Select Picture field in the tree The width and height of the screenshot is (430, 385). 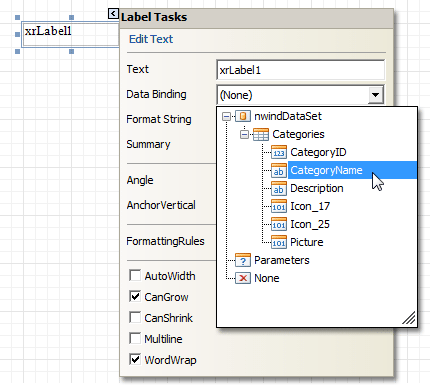(307, 242)
